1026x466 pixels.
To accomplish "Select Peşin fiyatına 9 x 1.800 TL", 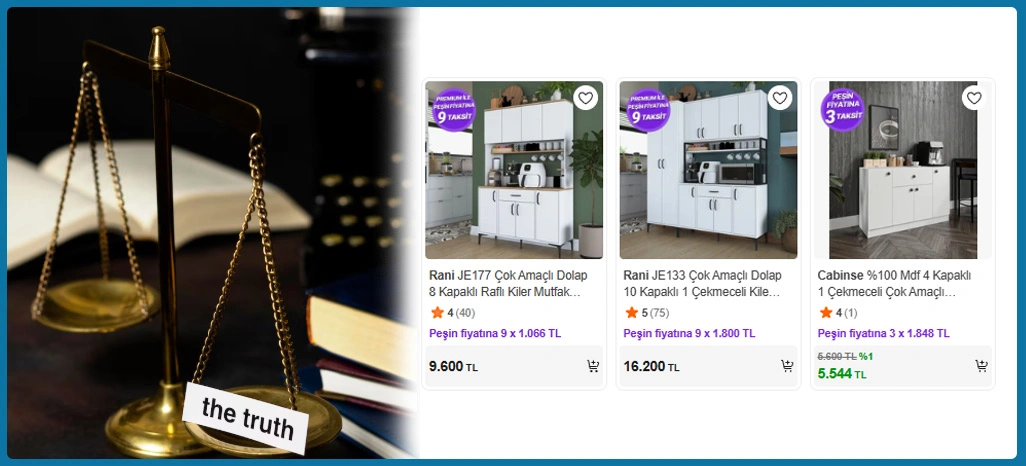I will [690, 333].
